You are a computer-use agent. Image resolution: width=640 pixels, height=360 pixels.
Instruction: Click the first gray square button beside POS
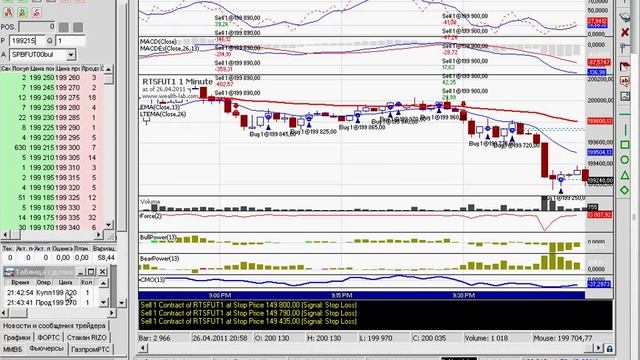(64, 27)
